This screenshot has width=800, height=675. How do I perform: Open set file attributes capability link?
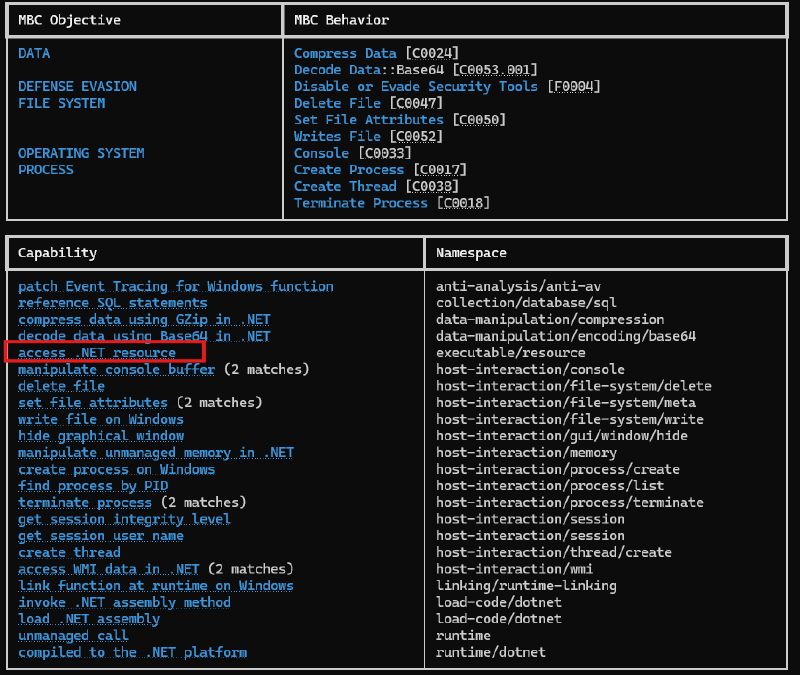click(93, 403)
